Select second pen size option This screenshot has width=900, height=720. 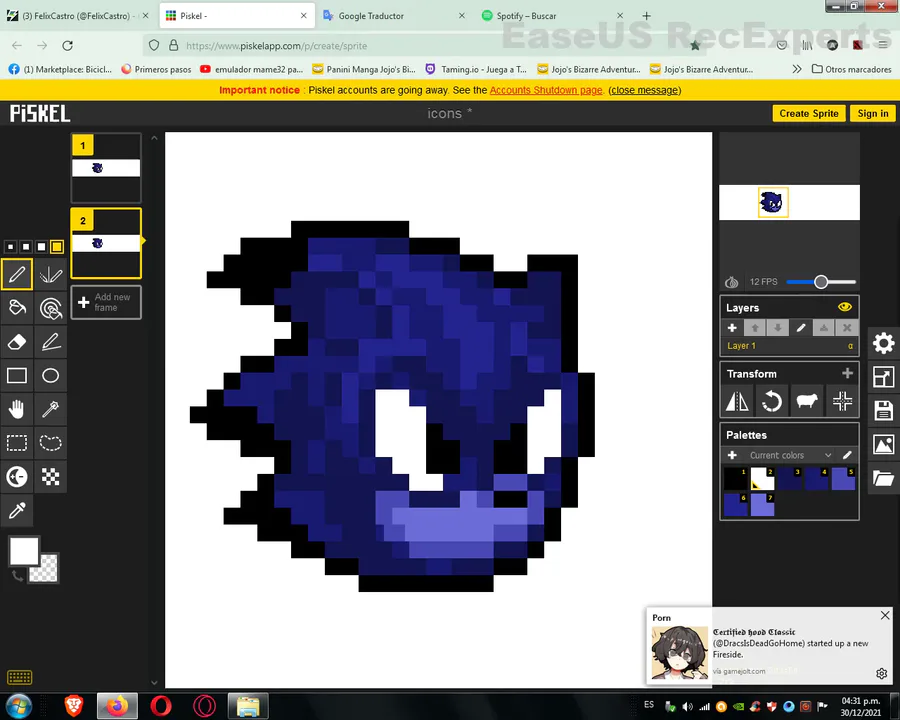click(26, 247)
